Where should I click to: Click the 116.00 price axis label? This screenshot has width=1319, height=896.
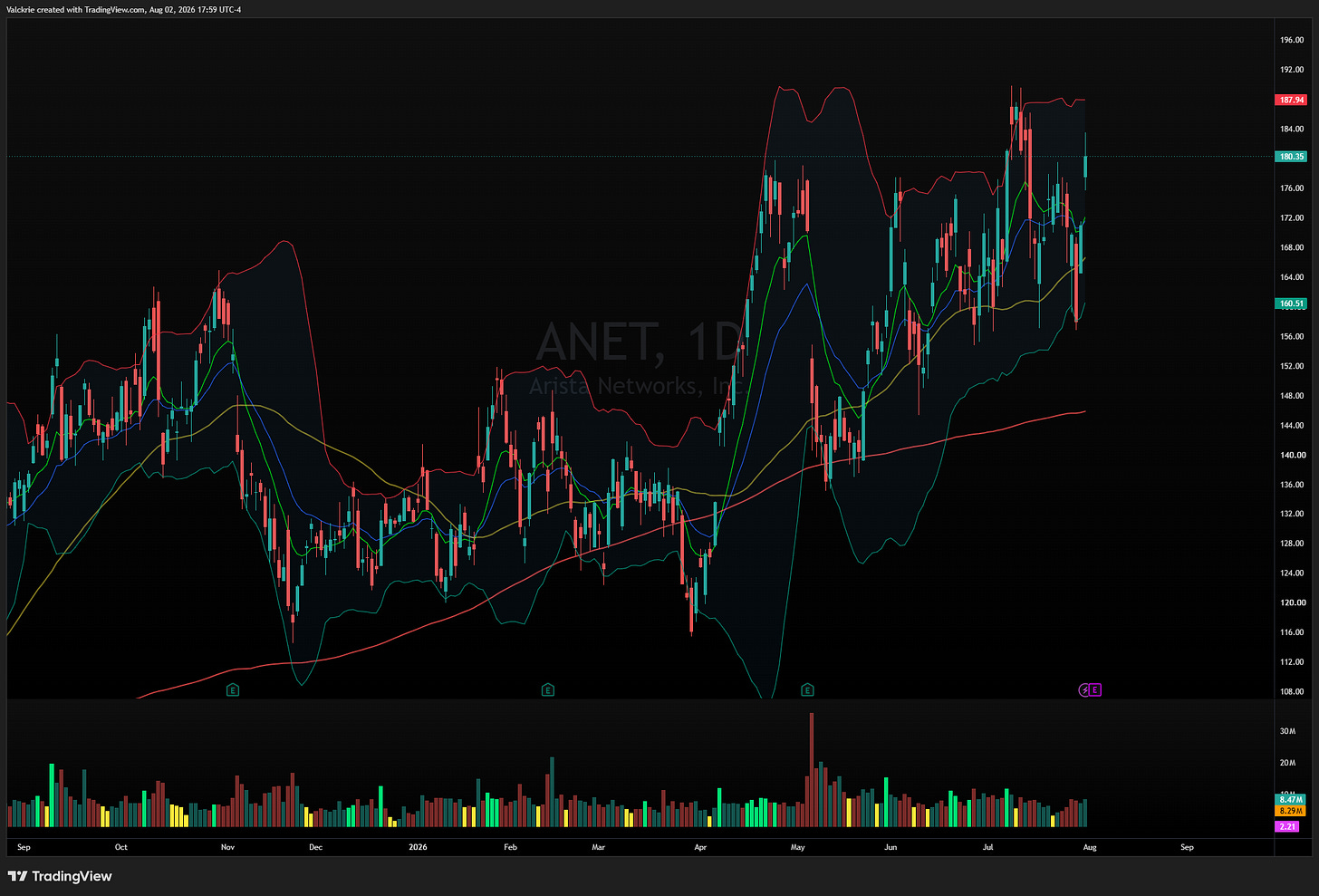pyautogui.click(x=1292, y=632)
